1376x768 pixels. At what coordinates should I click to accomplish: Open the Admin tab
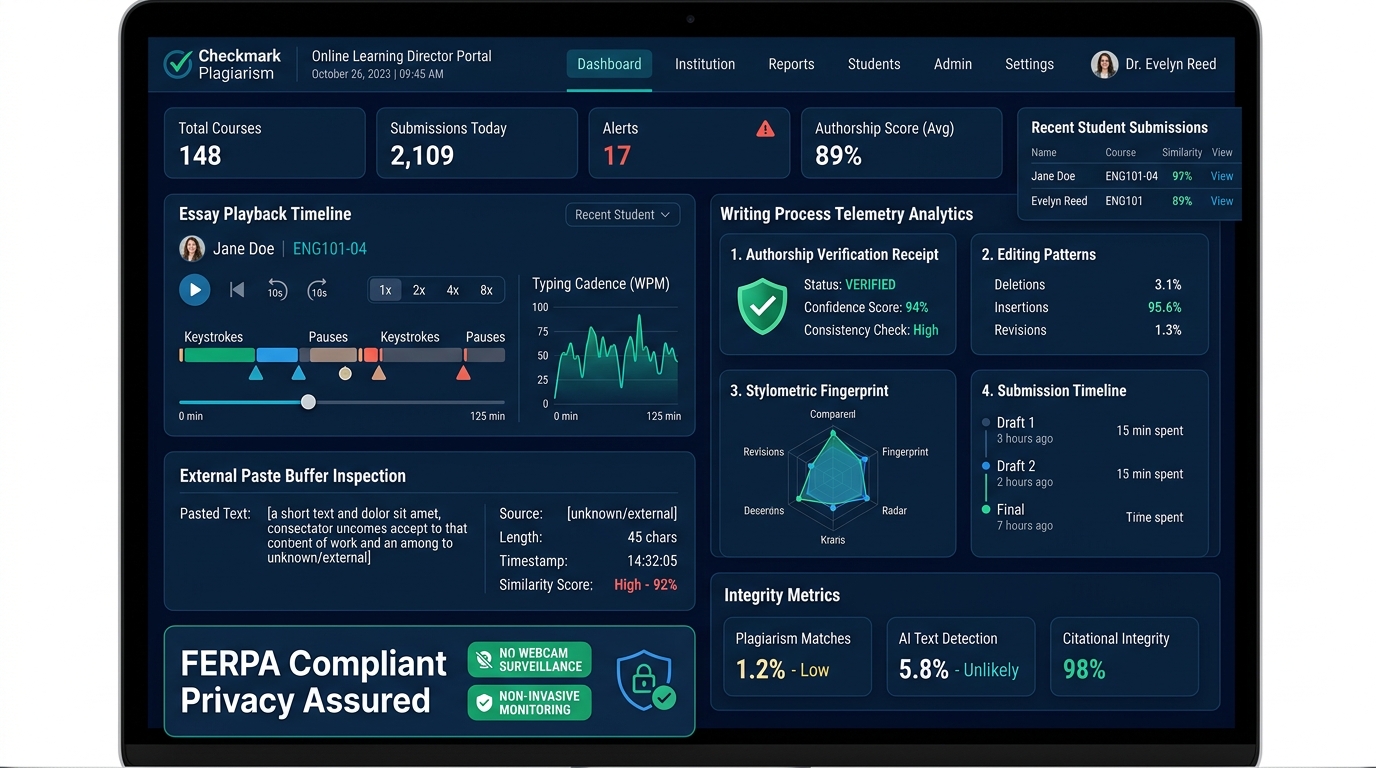coord(953,64)
